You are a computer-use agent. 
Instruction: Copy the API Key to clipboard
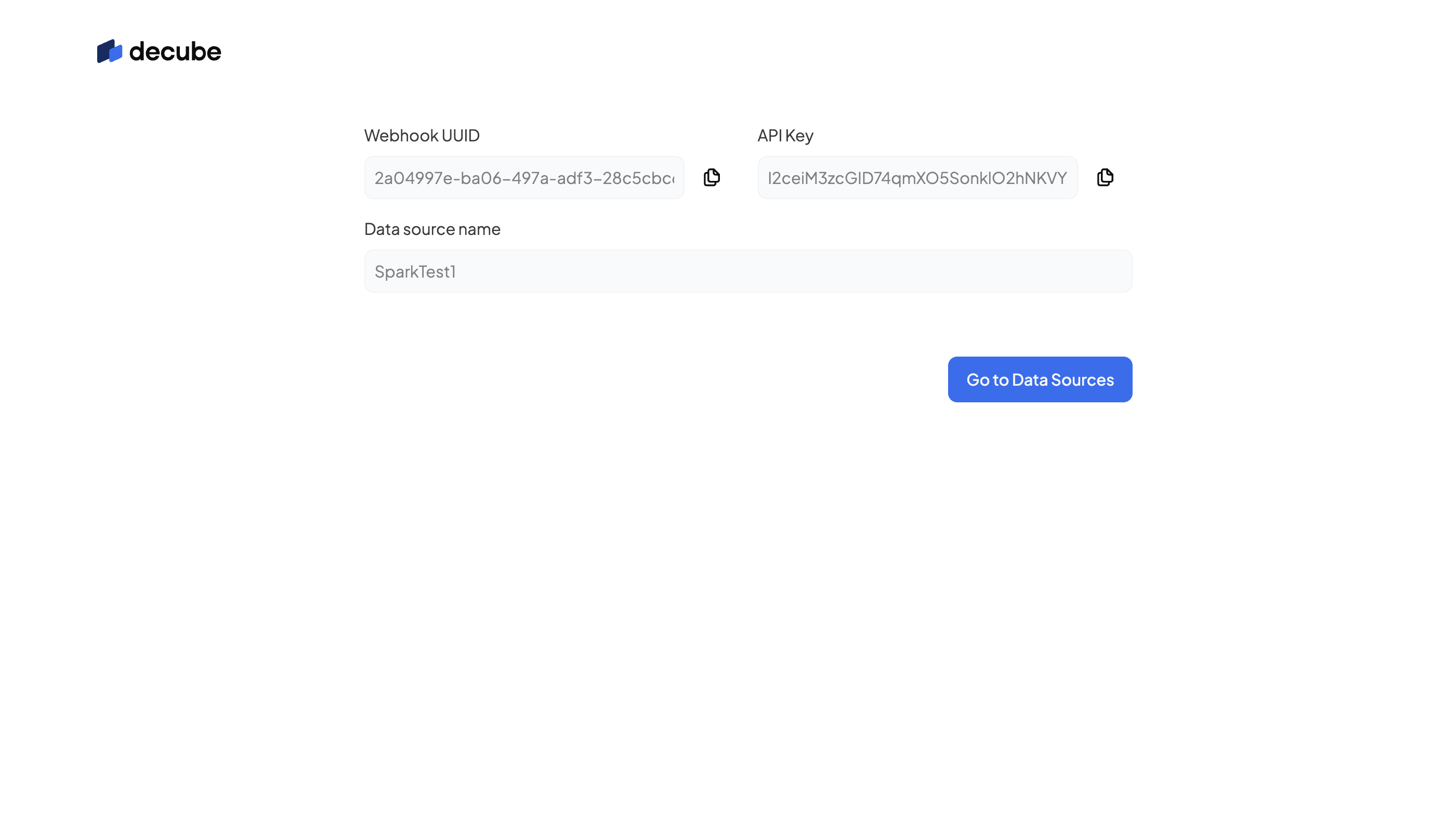(x=1105, y=178)
